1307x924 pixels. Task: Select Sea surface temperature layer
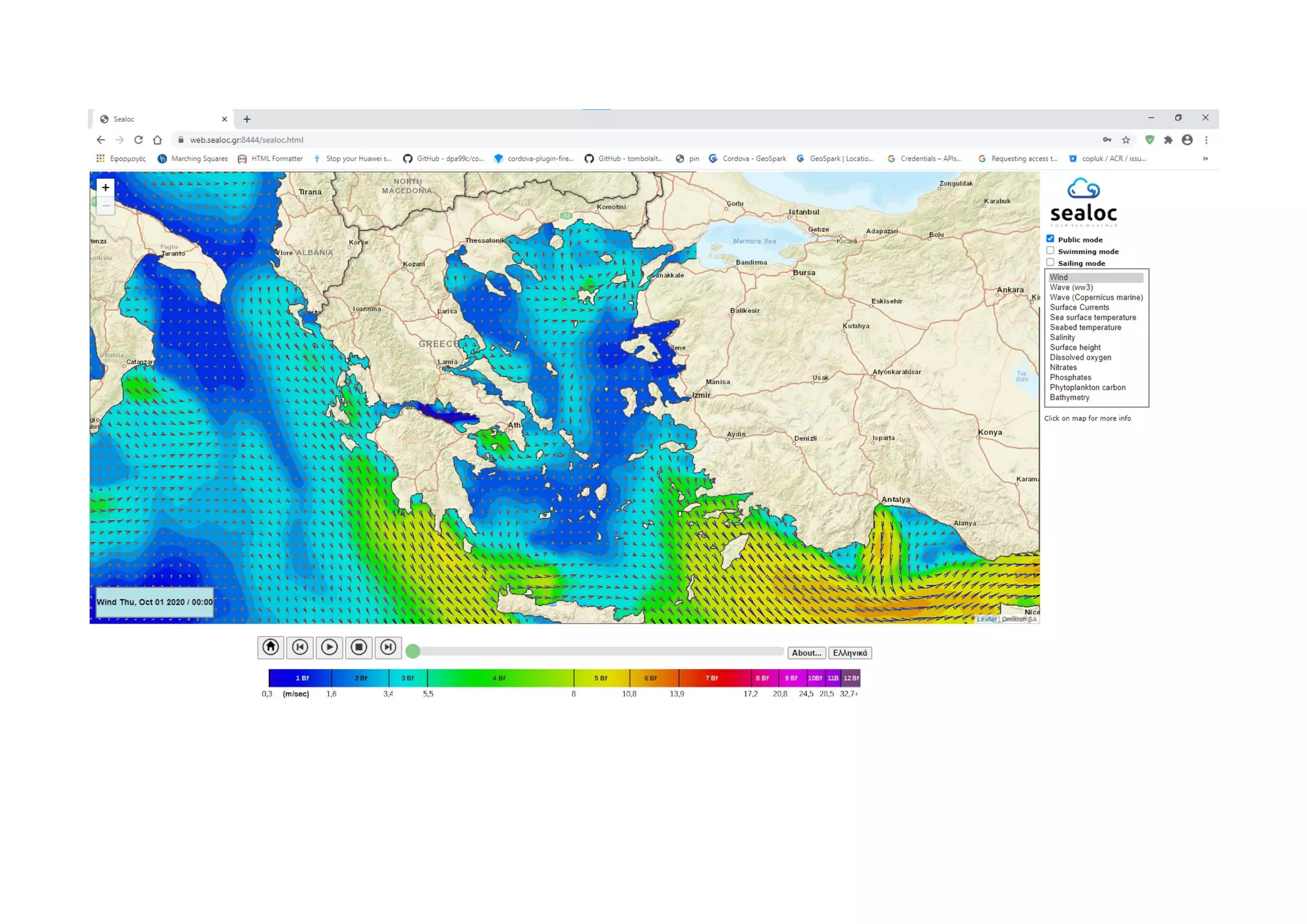(x=1093, y=317)
